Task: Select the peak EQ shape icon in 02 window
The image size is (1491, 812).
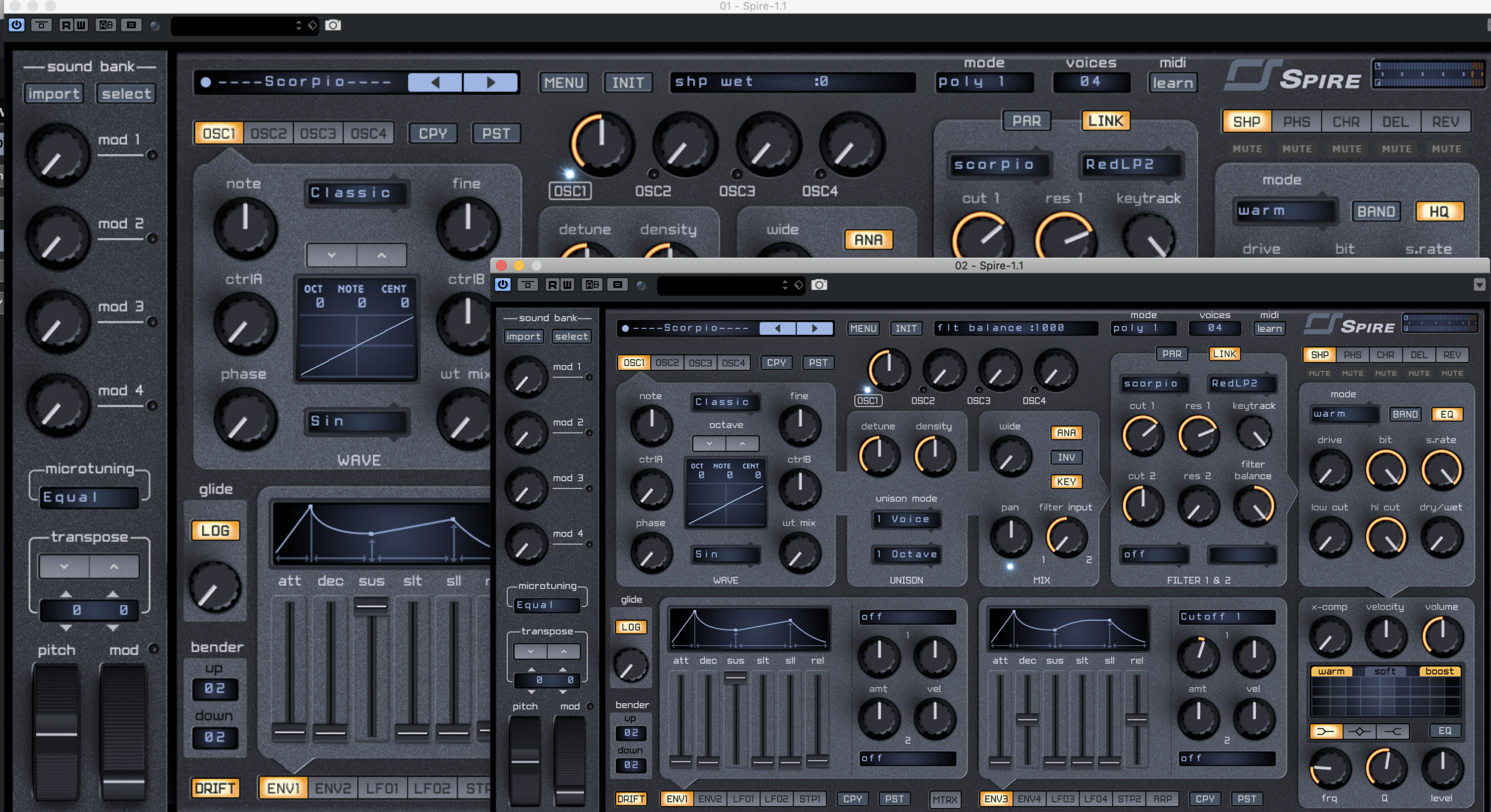Action: (x=1359, y=731)
